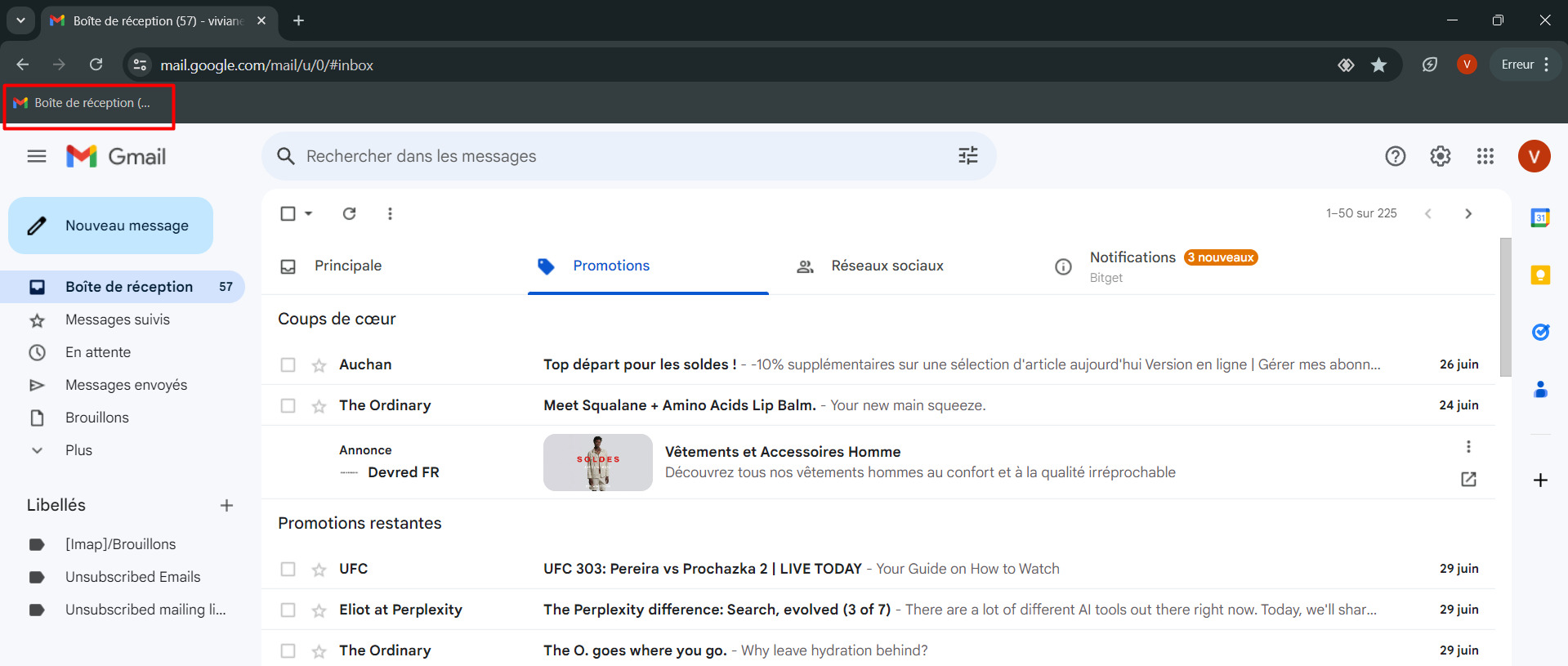
Task: Open a new browser tab
Action: 298,20
